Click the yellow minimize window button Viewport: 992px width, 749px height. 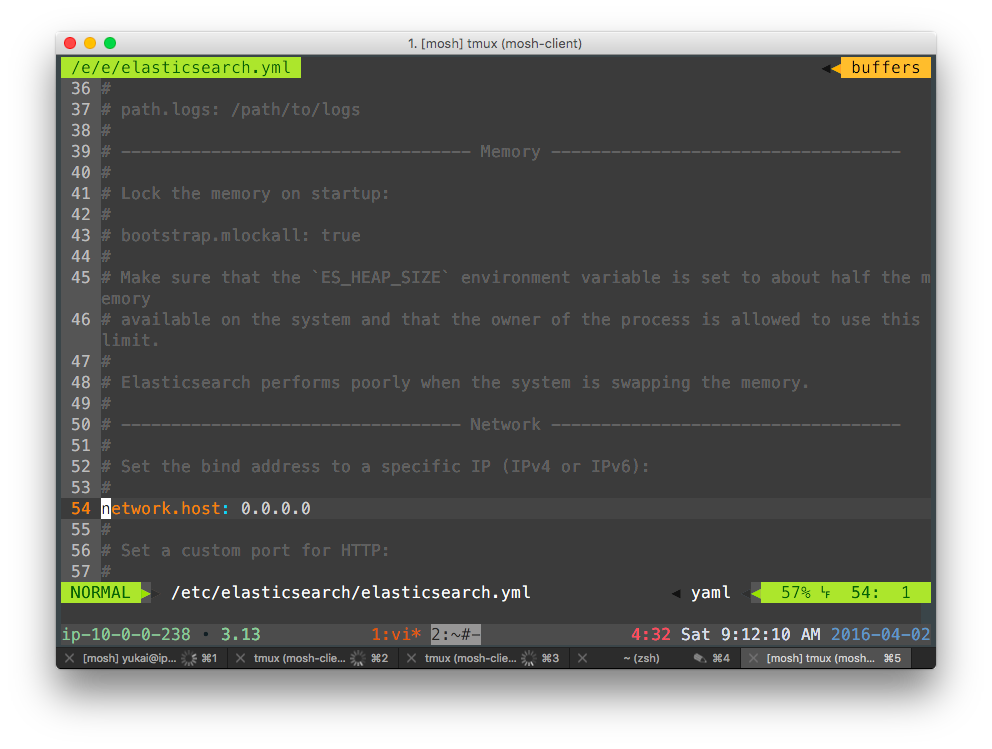tap(90, 43)
